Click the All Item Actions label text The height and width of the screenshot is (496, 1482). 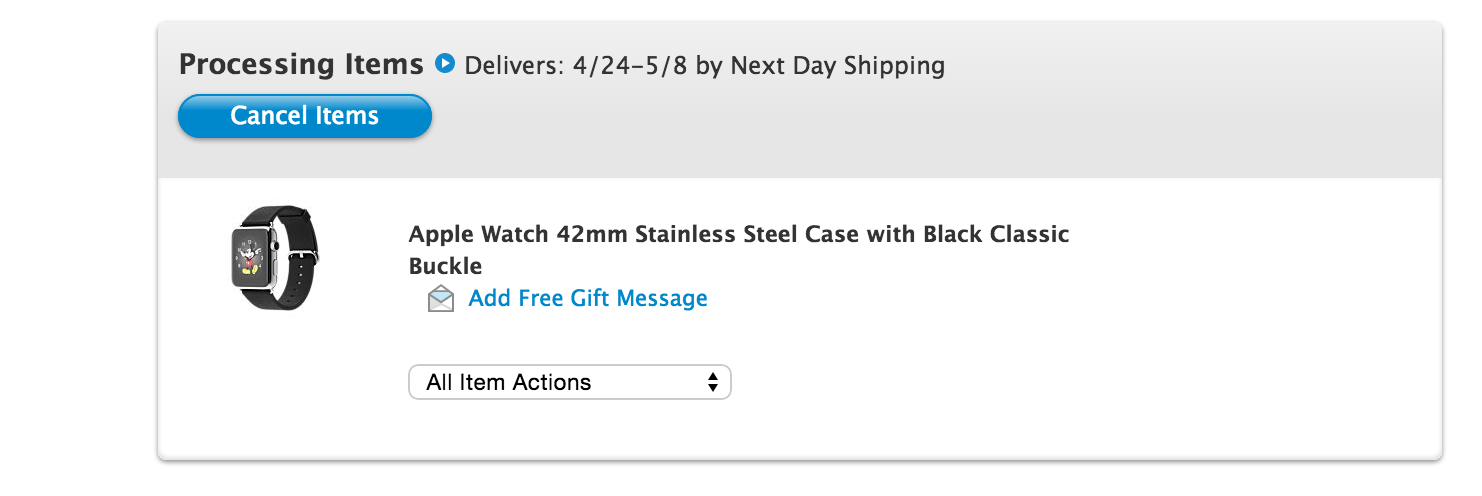tap(509, 382)
